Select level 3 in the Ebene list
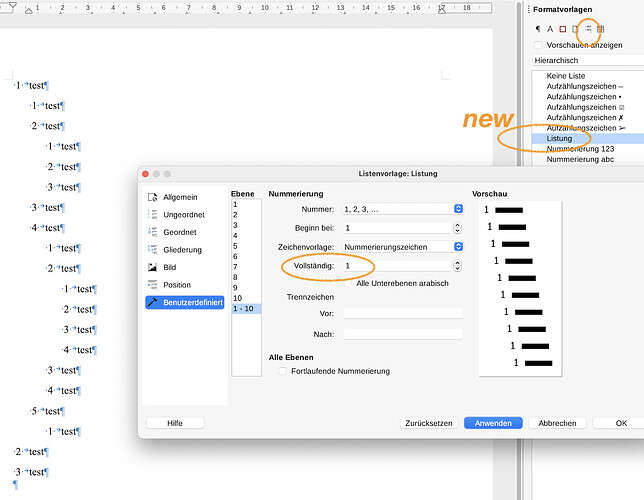 click(246, 225)
